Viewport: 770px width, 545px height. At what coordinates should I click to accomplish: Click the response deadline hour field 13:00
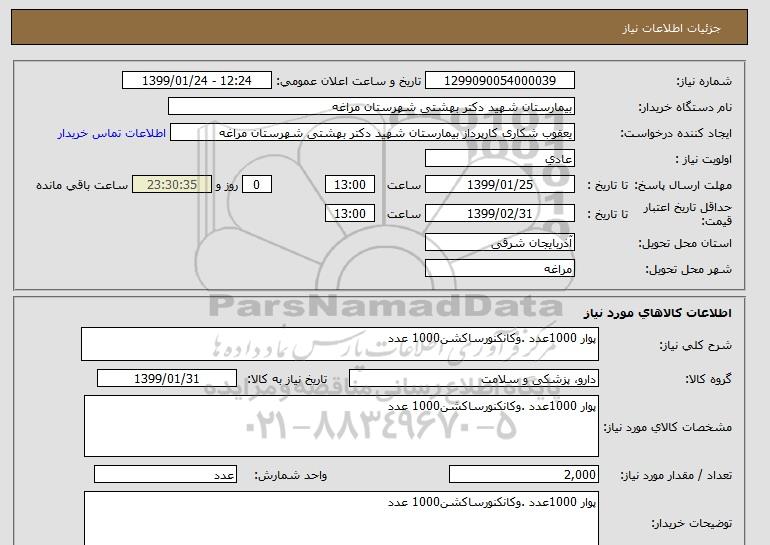click(351, 185)
